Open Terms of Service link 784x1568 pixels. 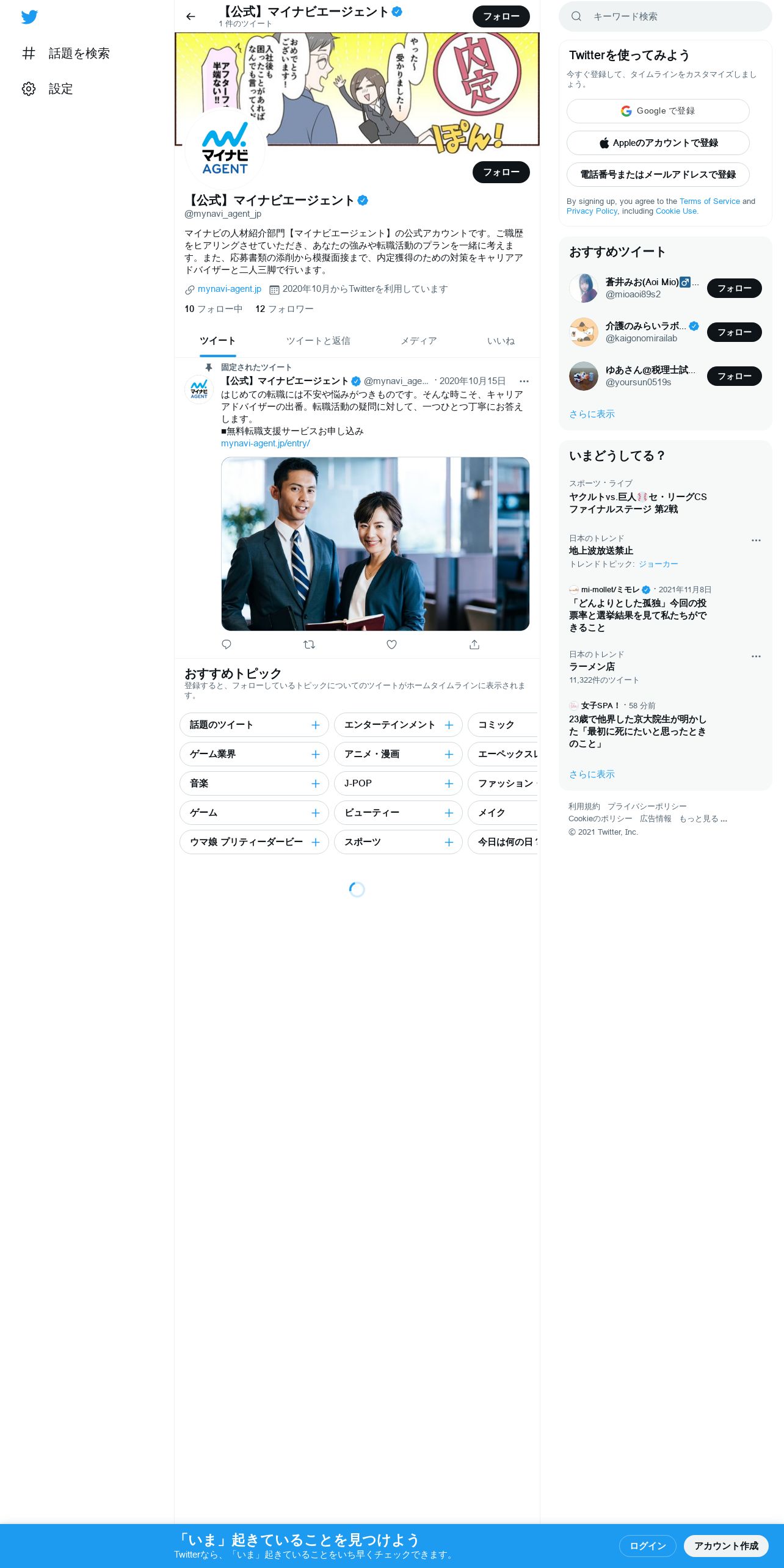(x=710, y=201)
